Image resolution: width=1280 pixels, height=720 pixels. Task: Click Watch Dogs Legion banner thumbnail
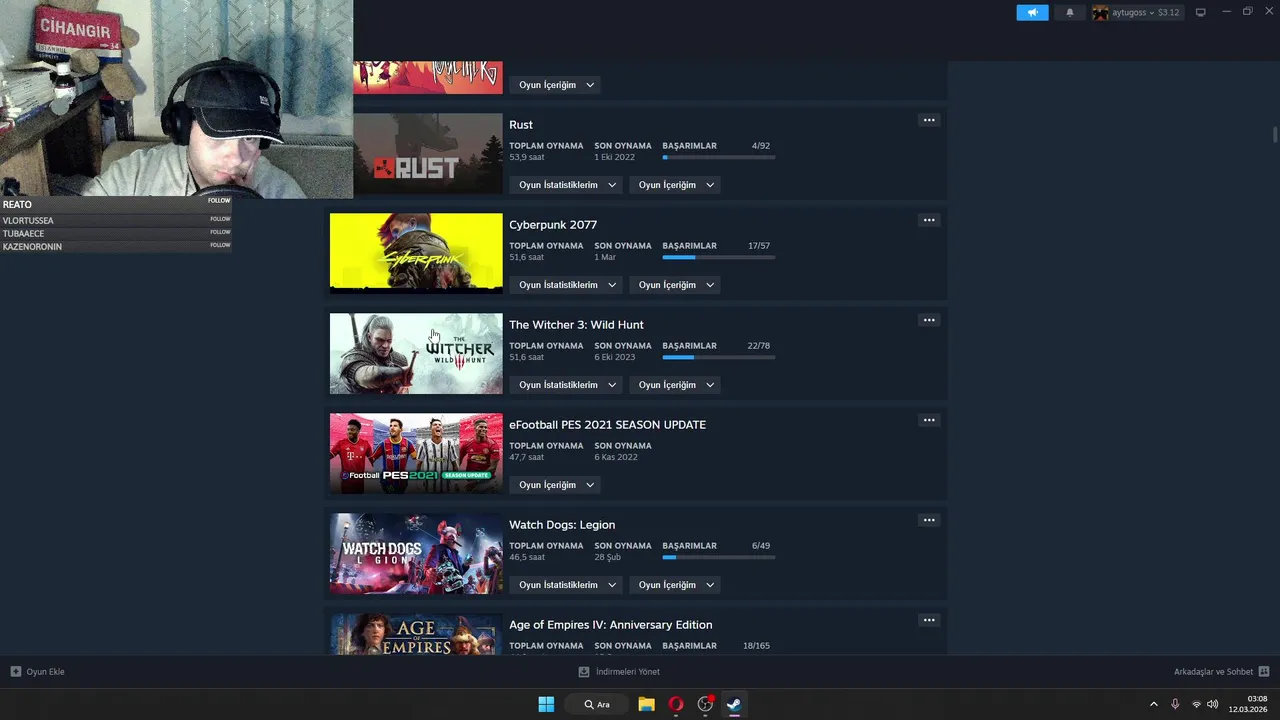[x=416, y=553]
